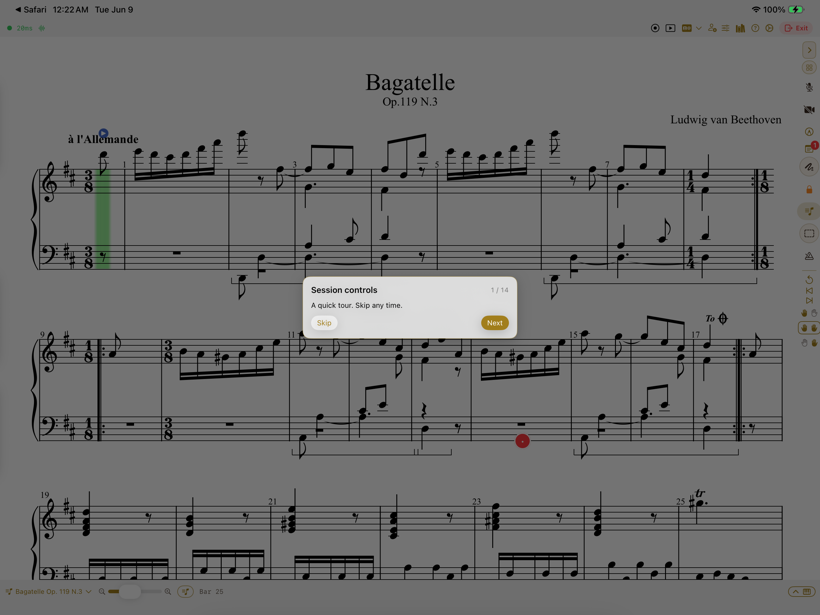Click the zoom out magnifier icon
The height and width of the screenshot is (615, 820).
102,591
